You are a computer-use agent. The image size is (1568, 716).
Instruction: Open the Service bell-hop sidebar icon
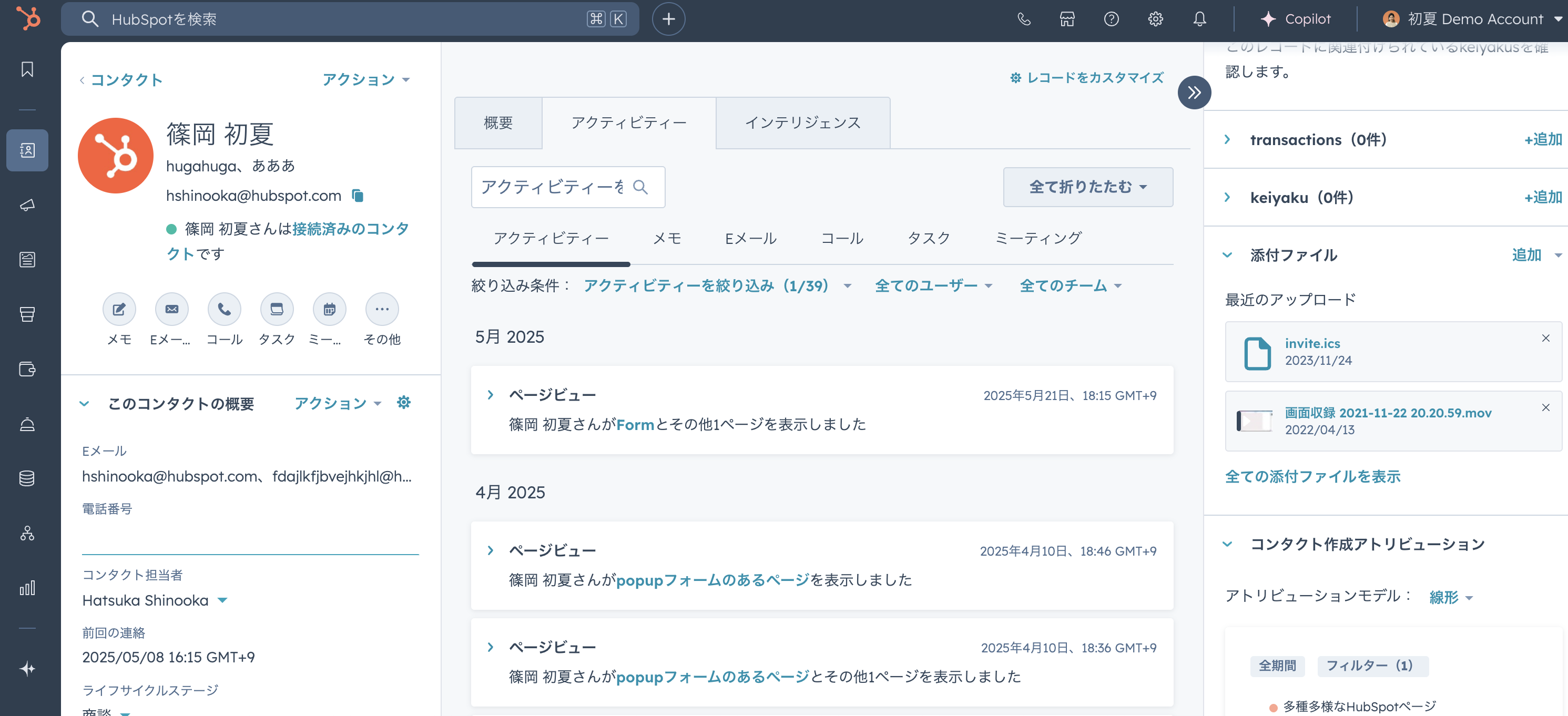click(27, 424)
